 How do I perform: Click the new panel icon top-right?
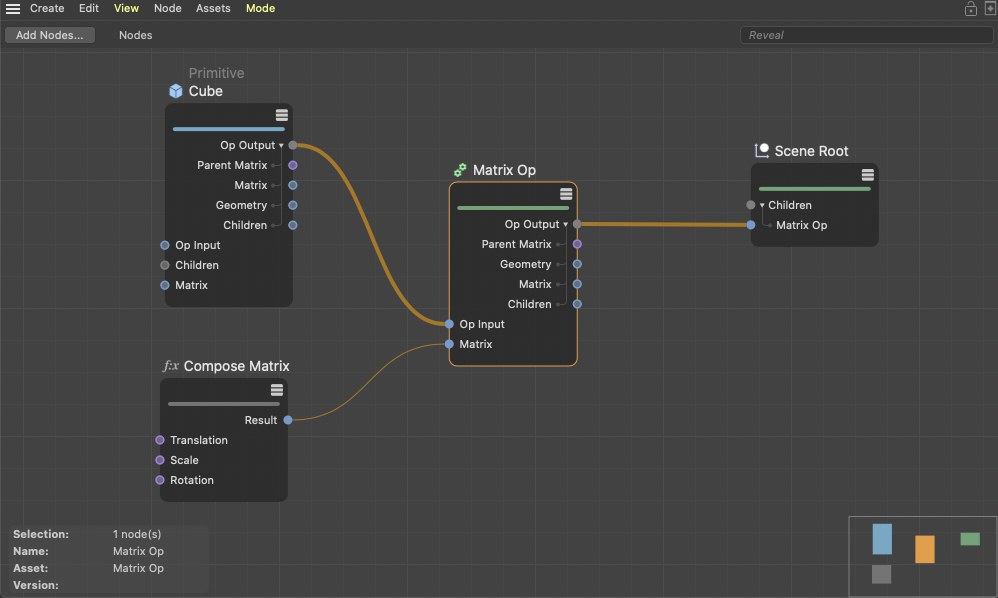(989, 9)
